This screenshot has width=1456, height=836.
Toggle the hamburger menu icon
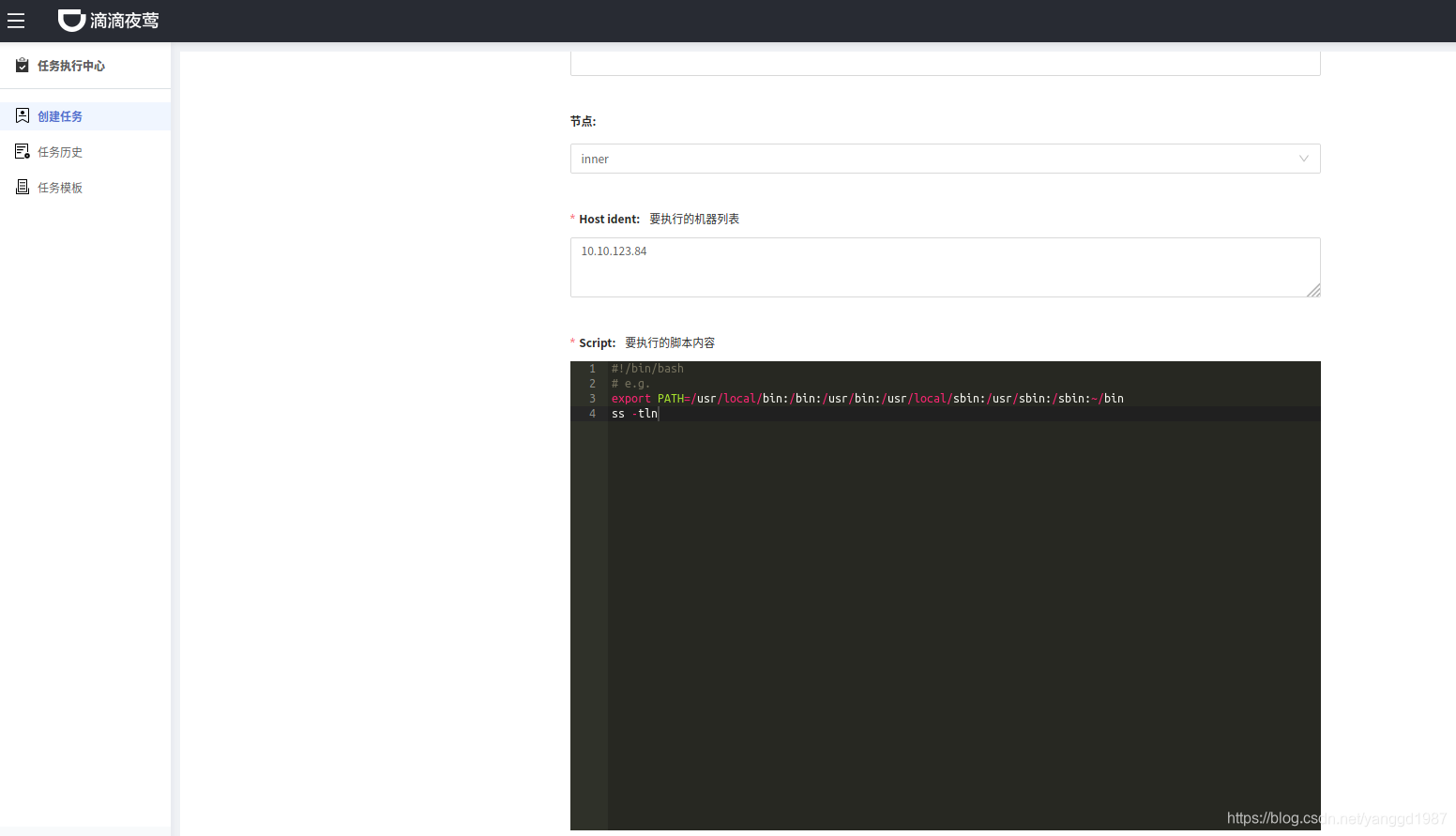click(x=16, y=20)
